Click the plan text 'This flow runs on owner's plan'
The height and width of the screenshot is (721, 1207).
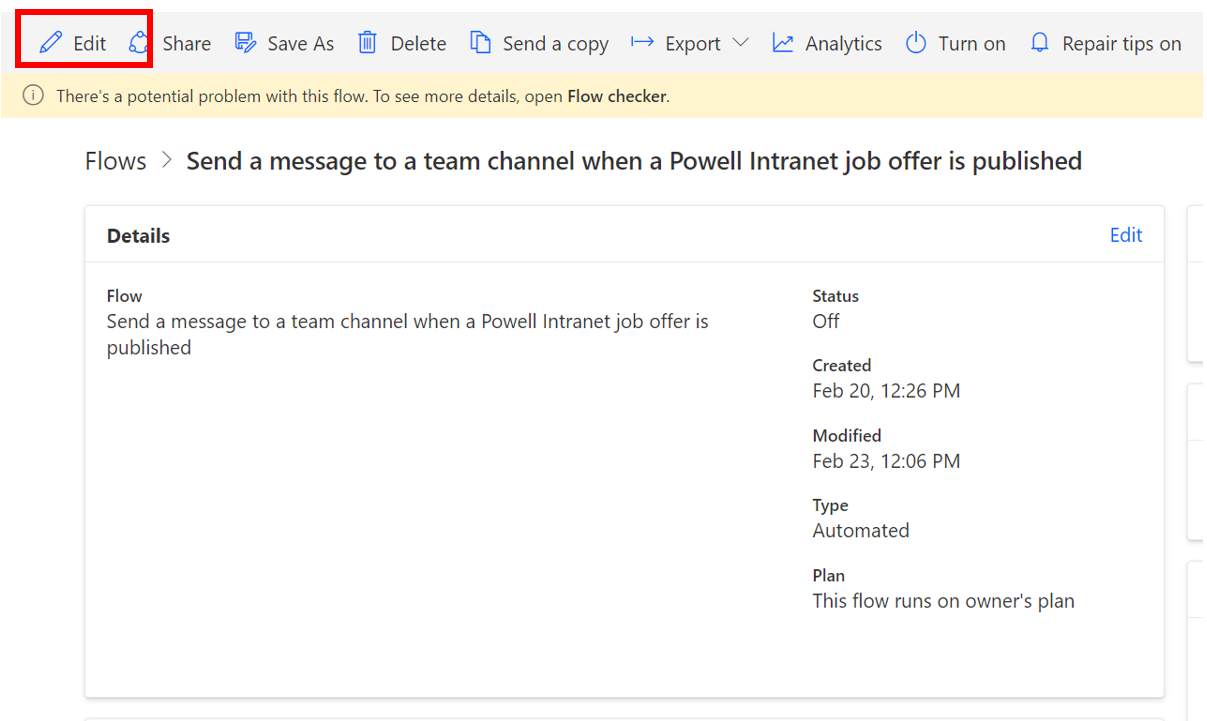(943, 601)
